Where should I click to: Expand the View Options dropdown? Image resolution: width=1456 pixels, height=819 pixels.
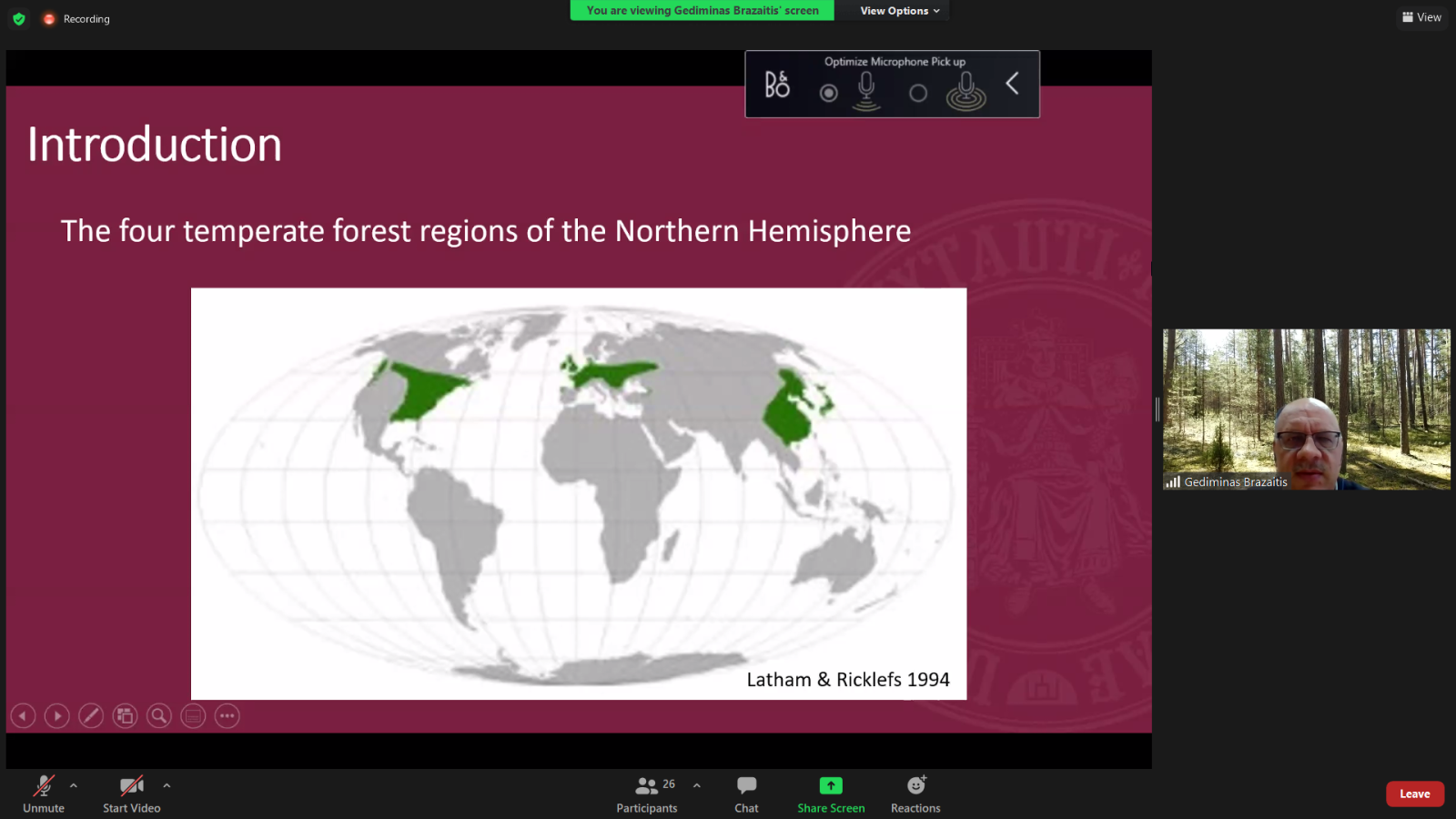tap(899, 11)
